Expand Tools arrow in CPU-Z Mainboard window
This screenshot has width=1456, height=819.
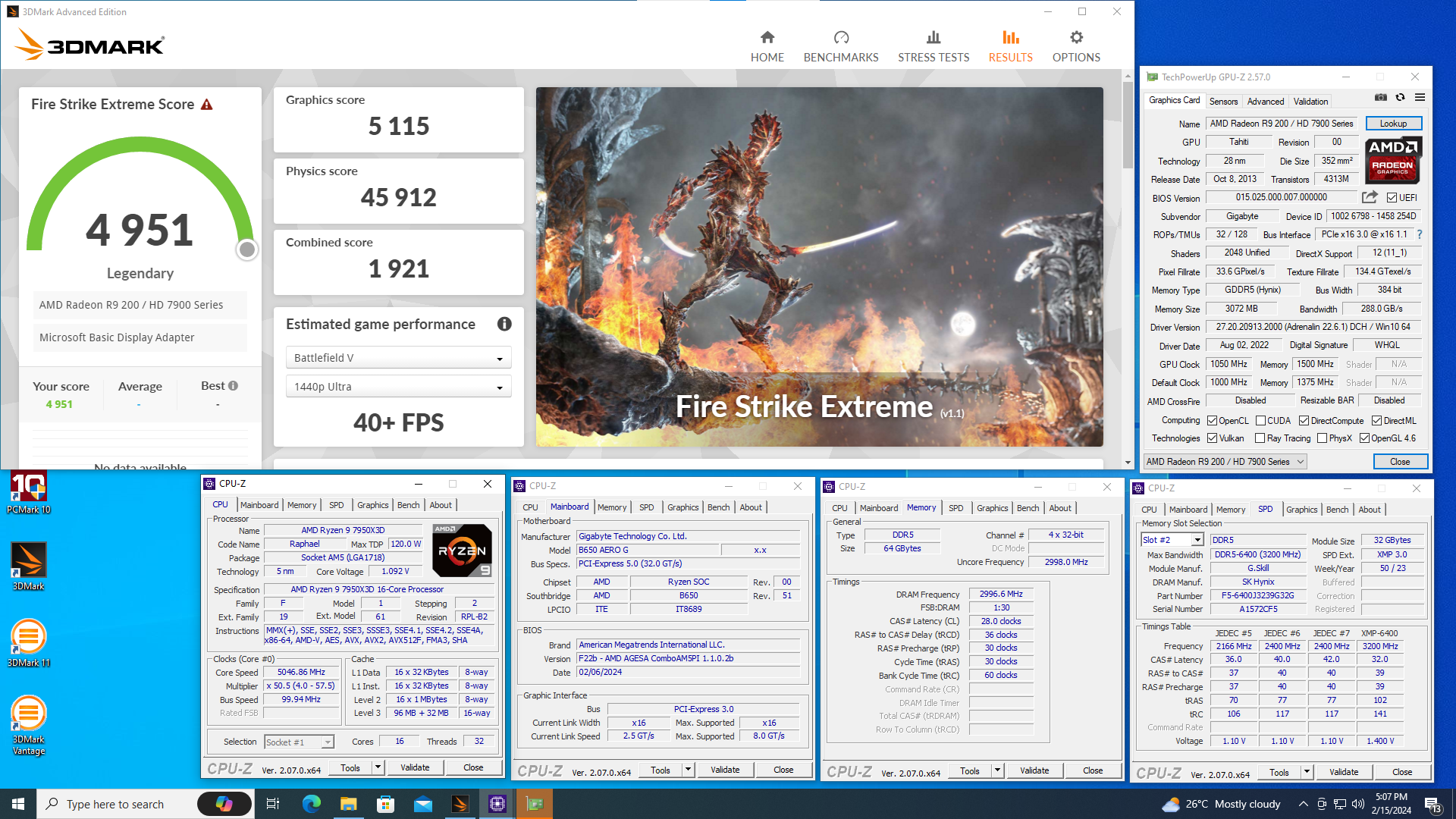coord(688,770)
